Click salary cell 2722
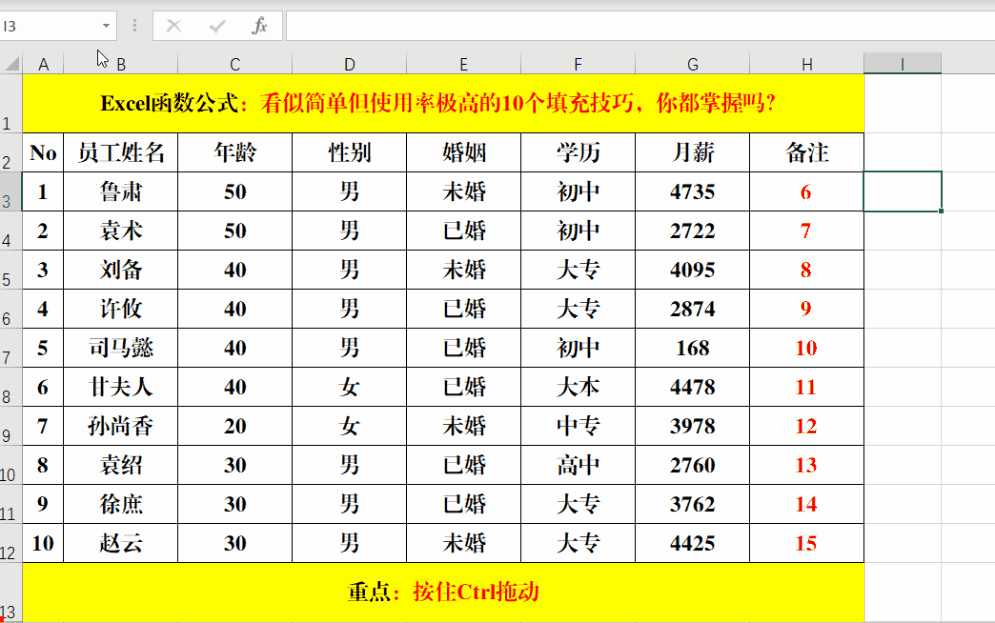The width and height of the screenshot is (995, 623). point(692,231)
